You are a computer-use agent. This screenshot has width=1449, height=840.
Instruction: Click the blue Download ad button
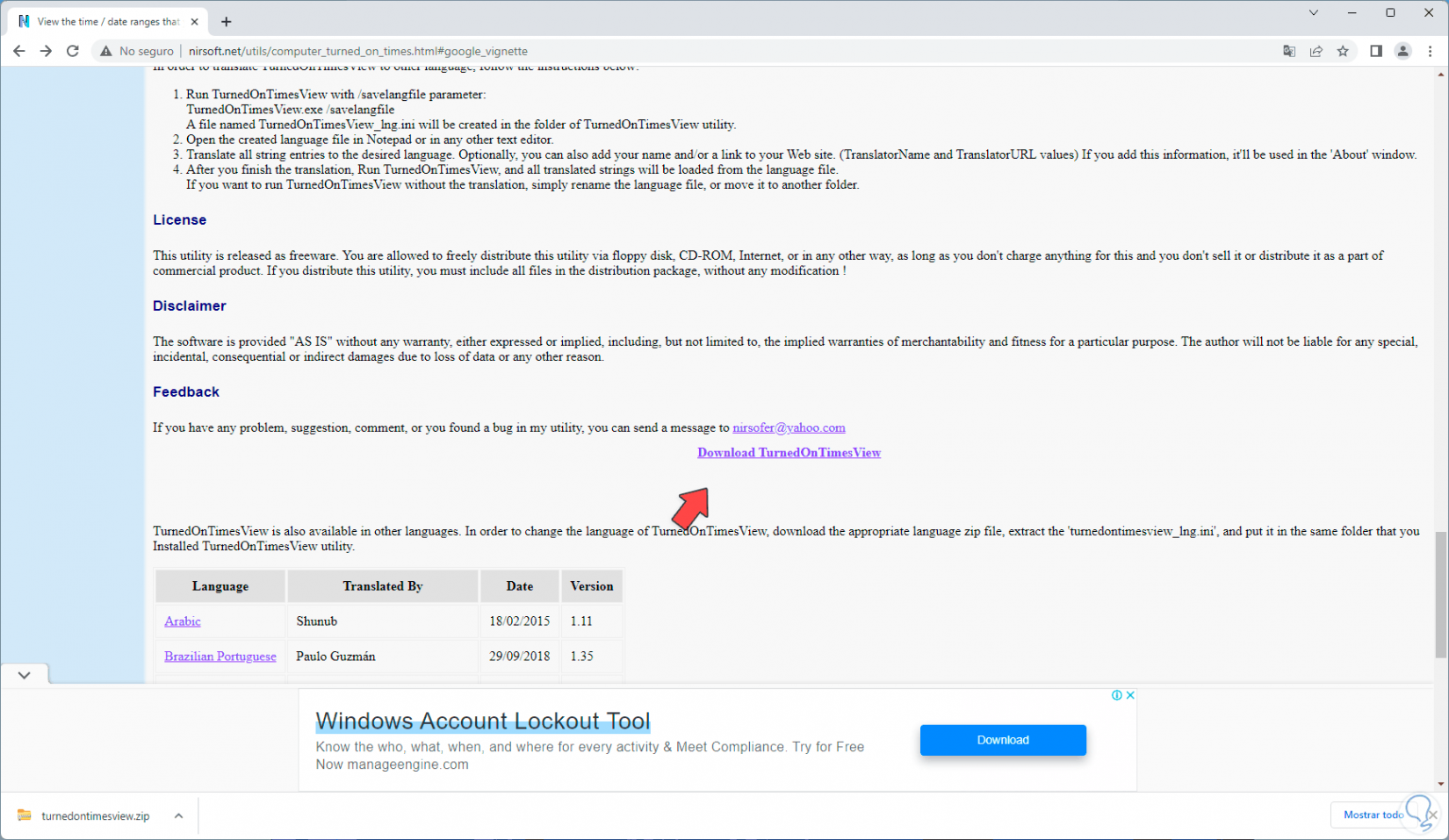tap(1003, 740)
